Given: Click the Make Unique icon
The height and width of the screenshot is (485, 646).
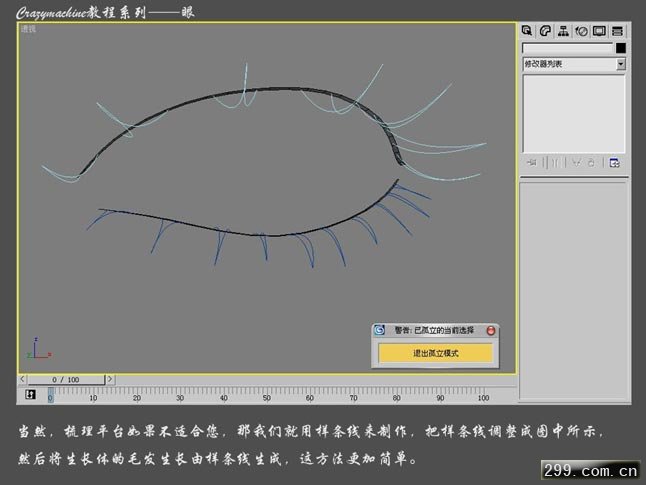Looking at the screenshot, I should coord(576,163).
